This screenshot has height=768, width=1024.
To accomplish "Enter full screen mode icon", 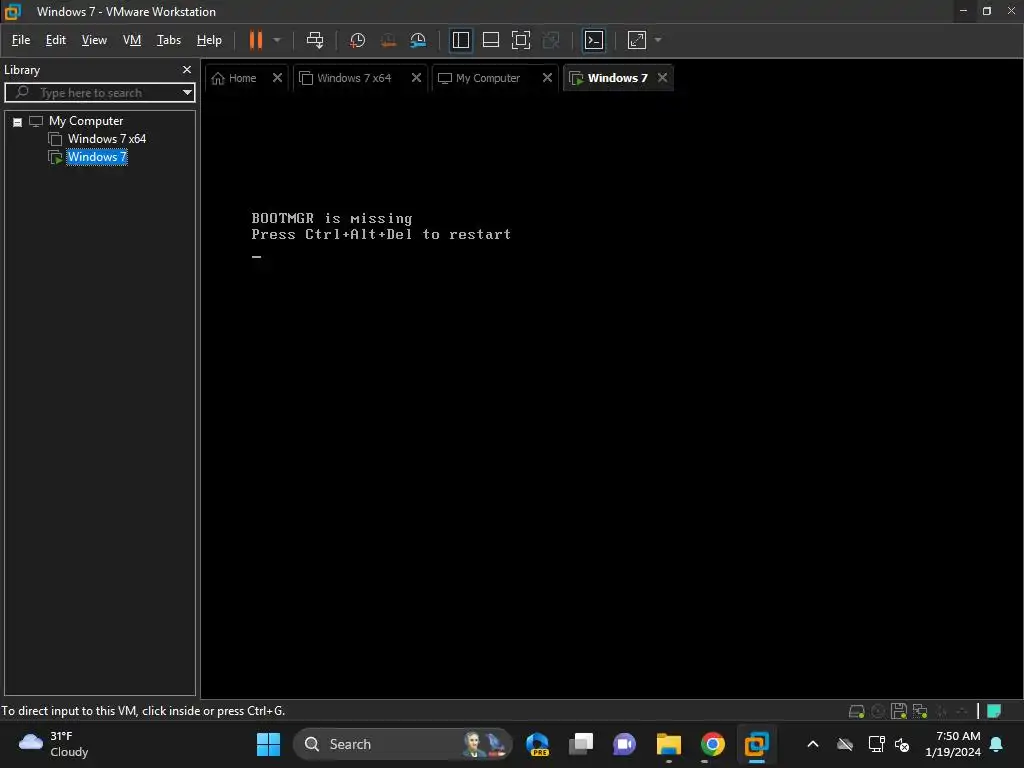I will pos(520,40).
